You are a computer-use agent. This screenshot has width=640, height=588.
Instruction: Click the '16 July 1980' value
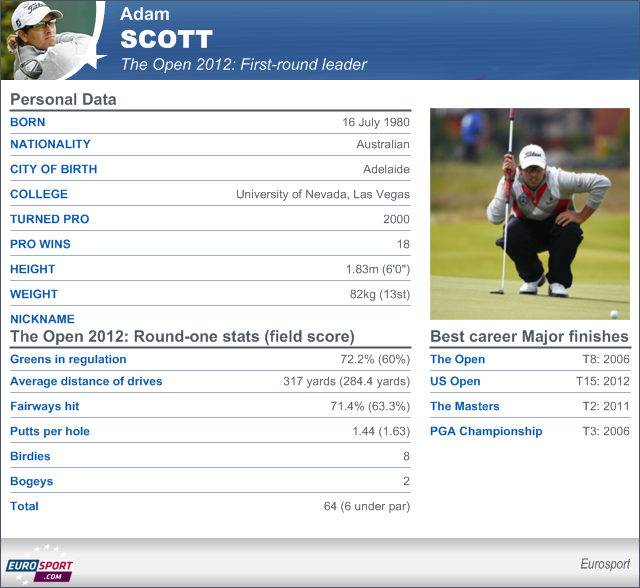tap(376, 122)
